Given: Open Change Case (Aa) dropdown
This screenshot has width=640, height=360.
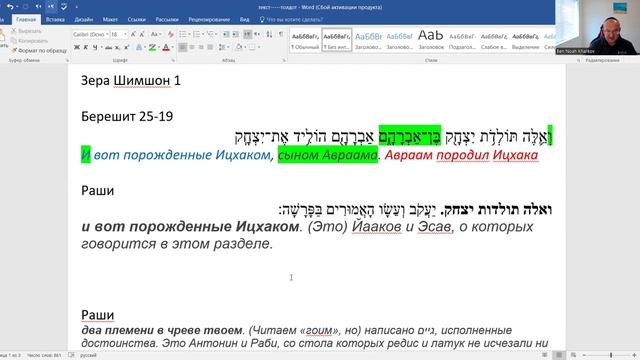Looking at the screenshot, I should point(156,35).
